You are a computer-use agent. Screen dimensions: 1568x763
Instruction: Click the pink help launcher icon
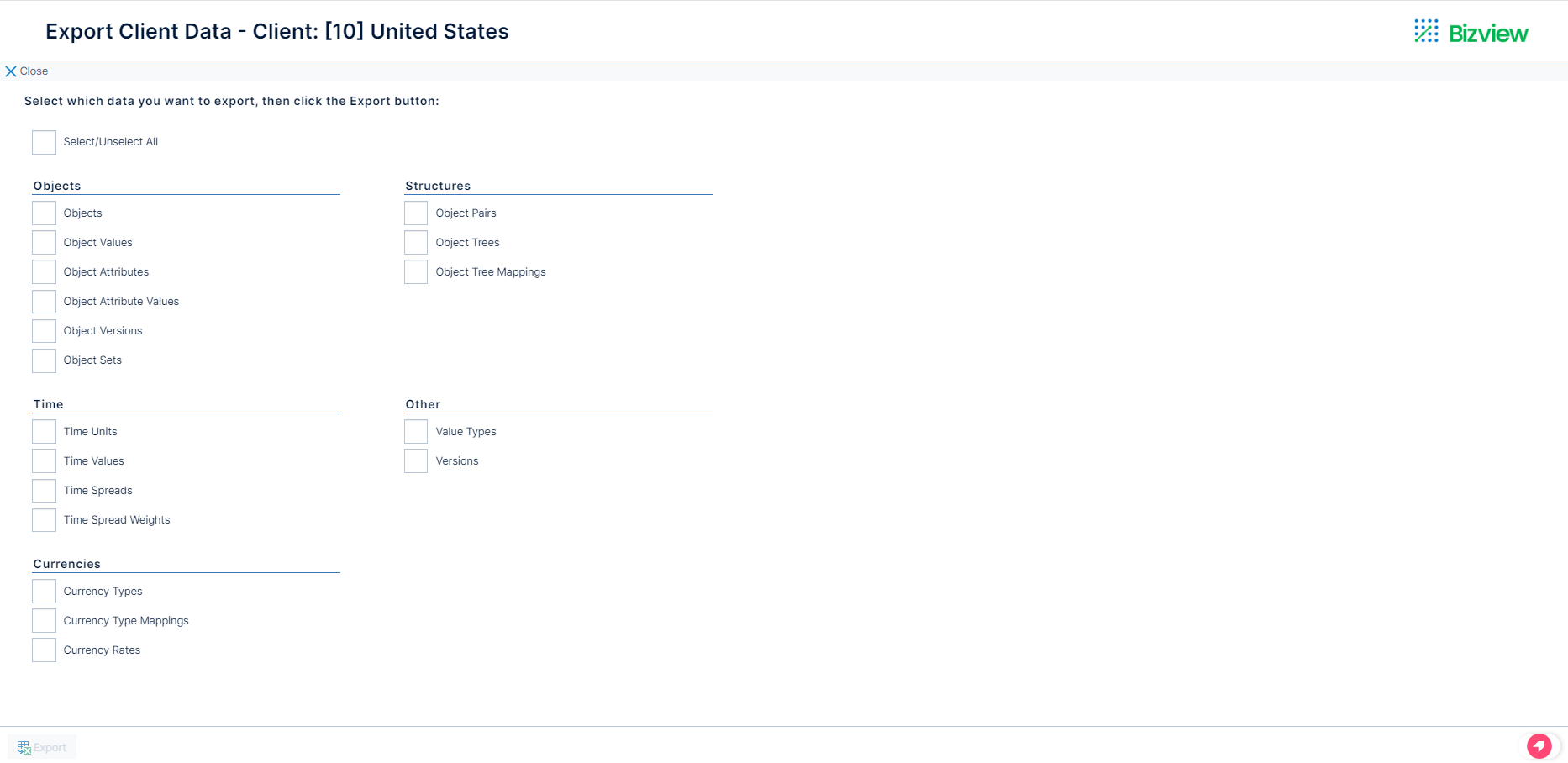1539,745
